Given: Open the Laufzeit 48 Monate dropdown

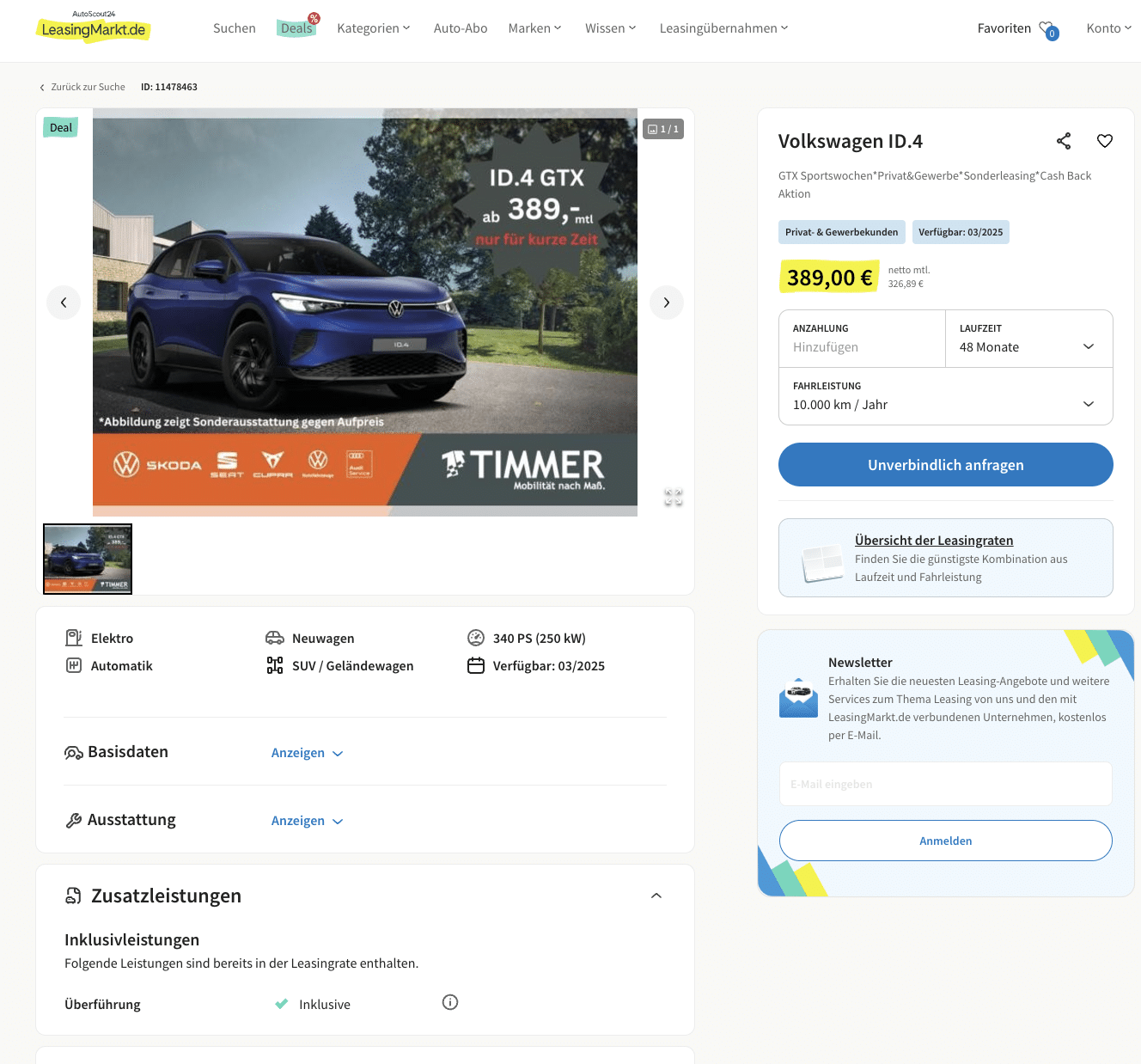Looking at the screenshot, I should [1029, 339].
